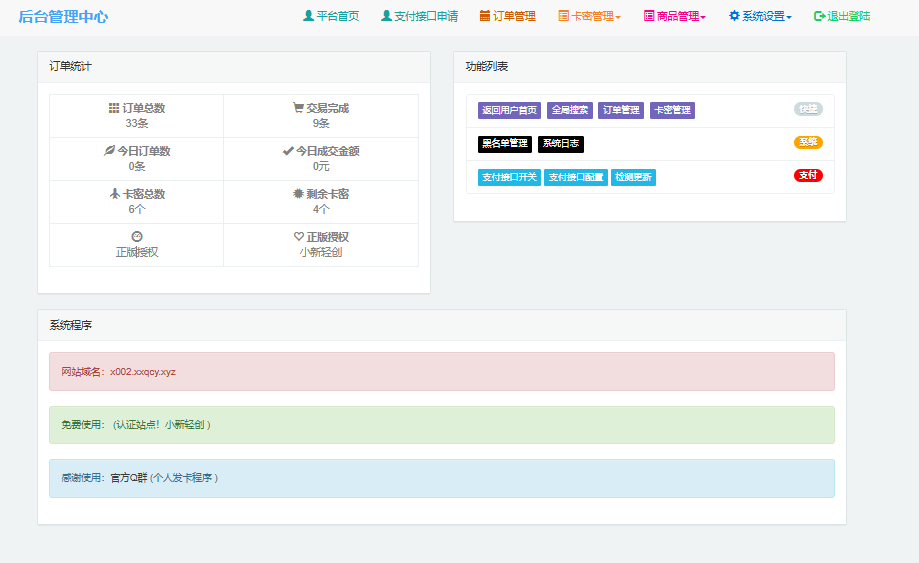Click the grid icon beside 订单总数
Image resolution: width=919 pixels, height=563 pixels.
(x=114, y=108)
